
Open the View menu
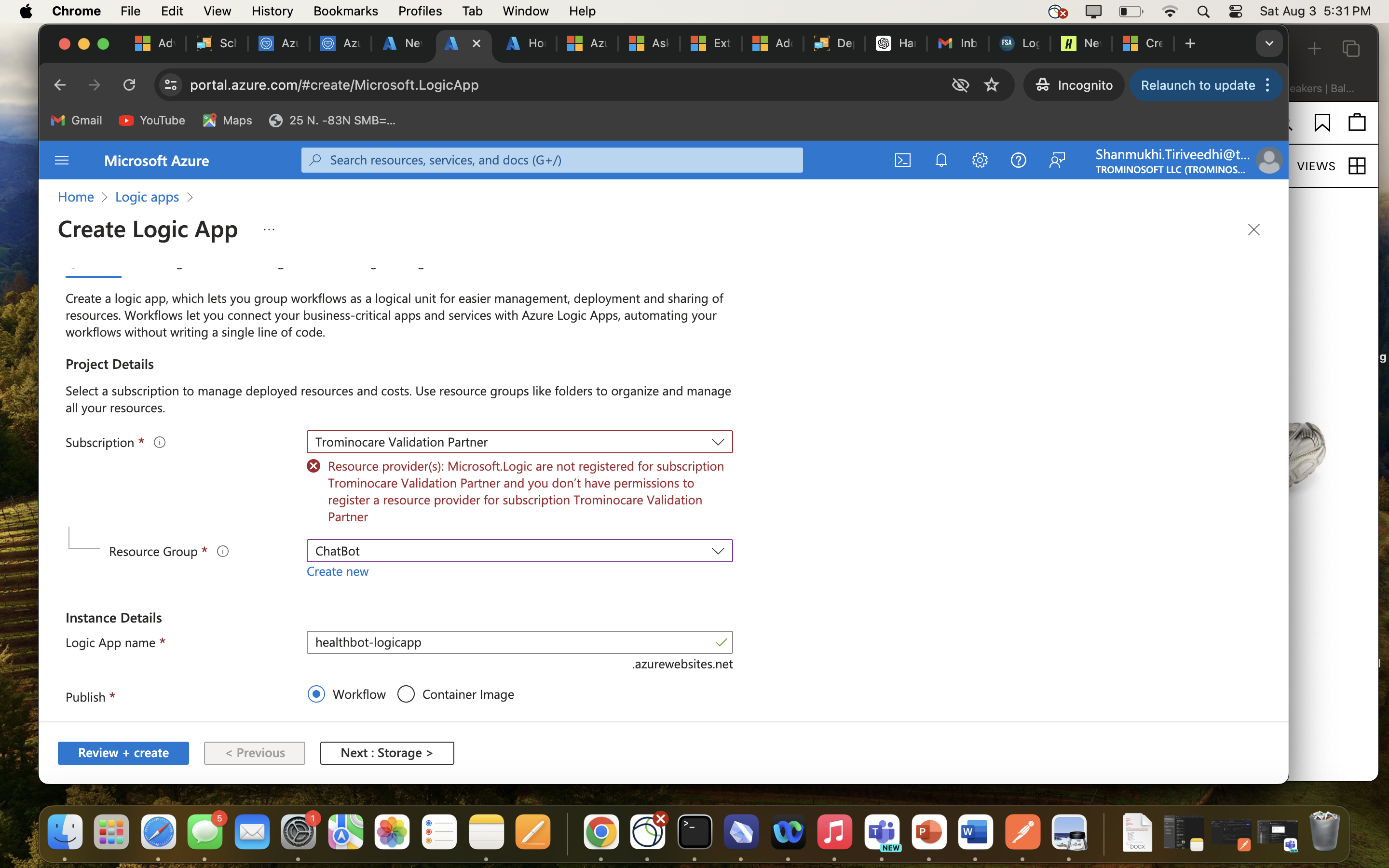(217, 12)
